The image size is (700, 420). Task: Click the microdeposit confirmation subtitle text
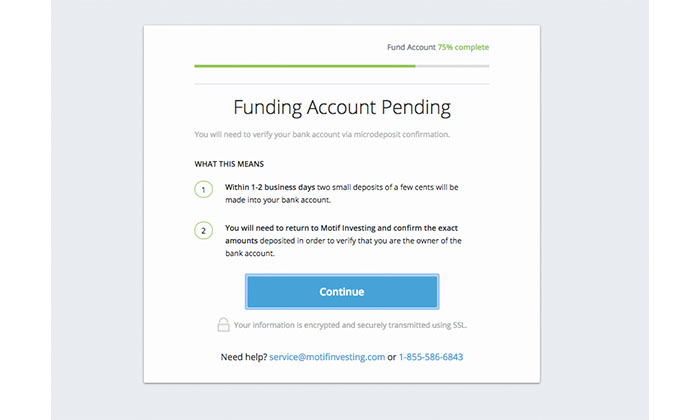[x=322, y=134]
